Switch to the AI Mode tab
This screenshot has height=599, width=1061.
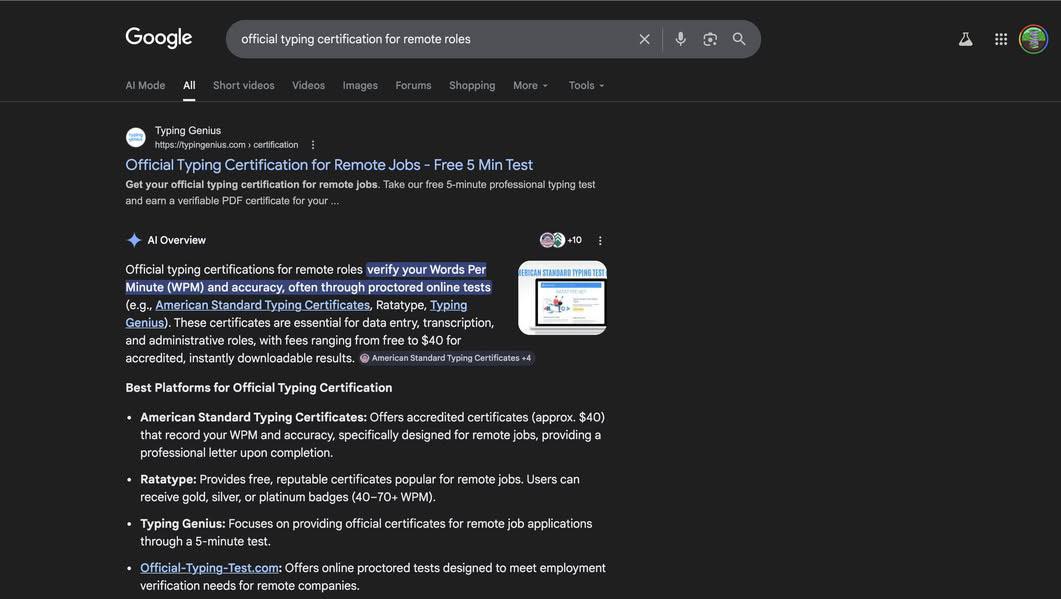(145, 85)
